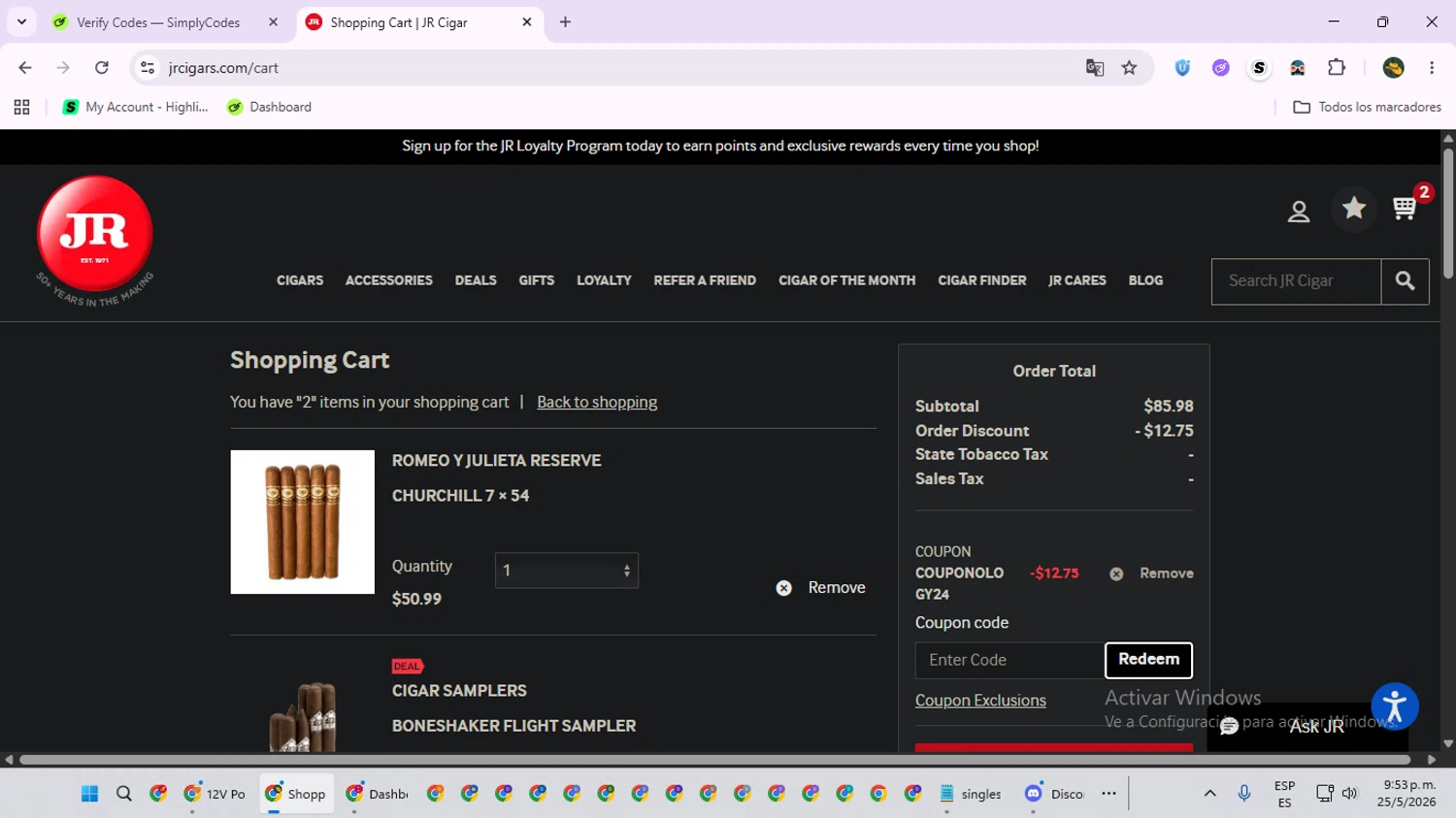
Task: Open the Discord taskbar app
Action: (1054, 794)
